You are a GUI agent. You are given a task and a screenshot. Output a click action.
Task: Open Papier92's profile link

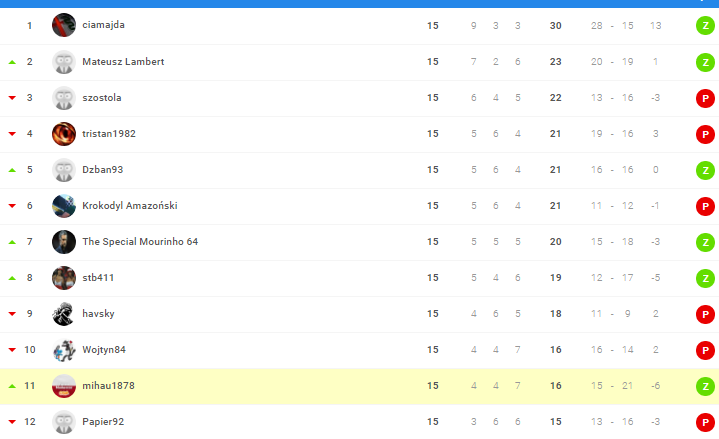103,421
